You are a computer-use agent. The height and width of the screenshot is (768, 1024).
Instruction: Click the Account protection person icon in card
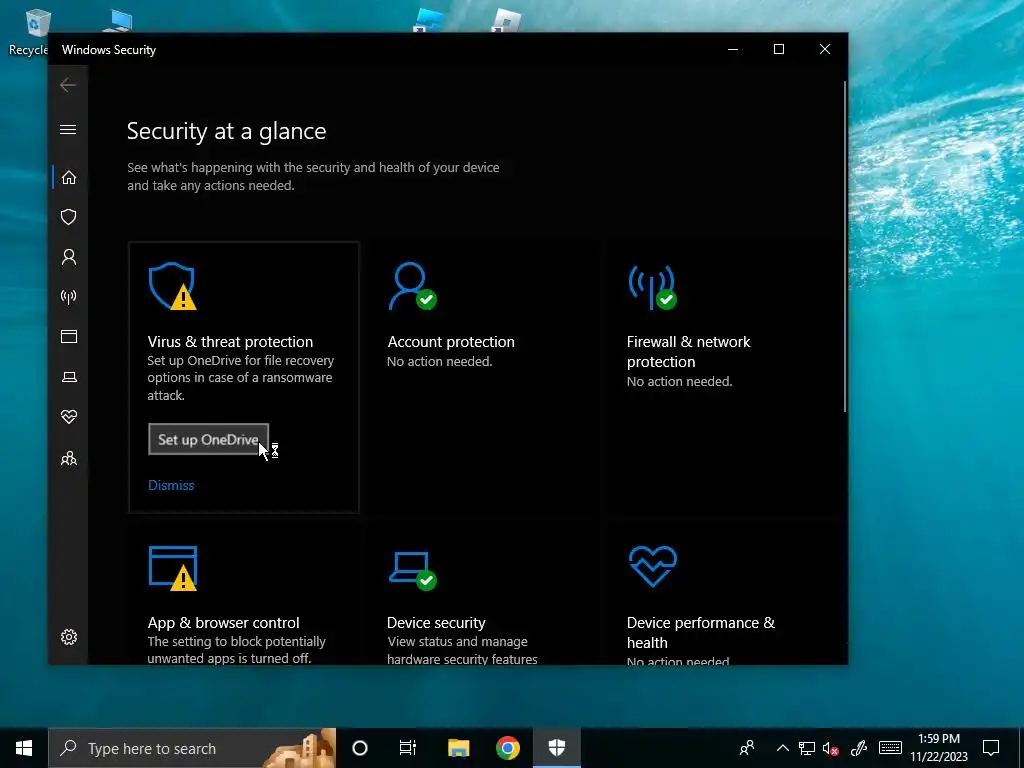click(412, 286)
